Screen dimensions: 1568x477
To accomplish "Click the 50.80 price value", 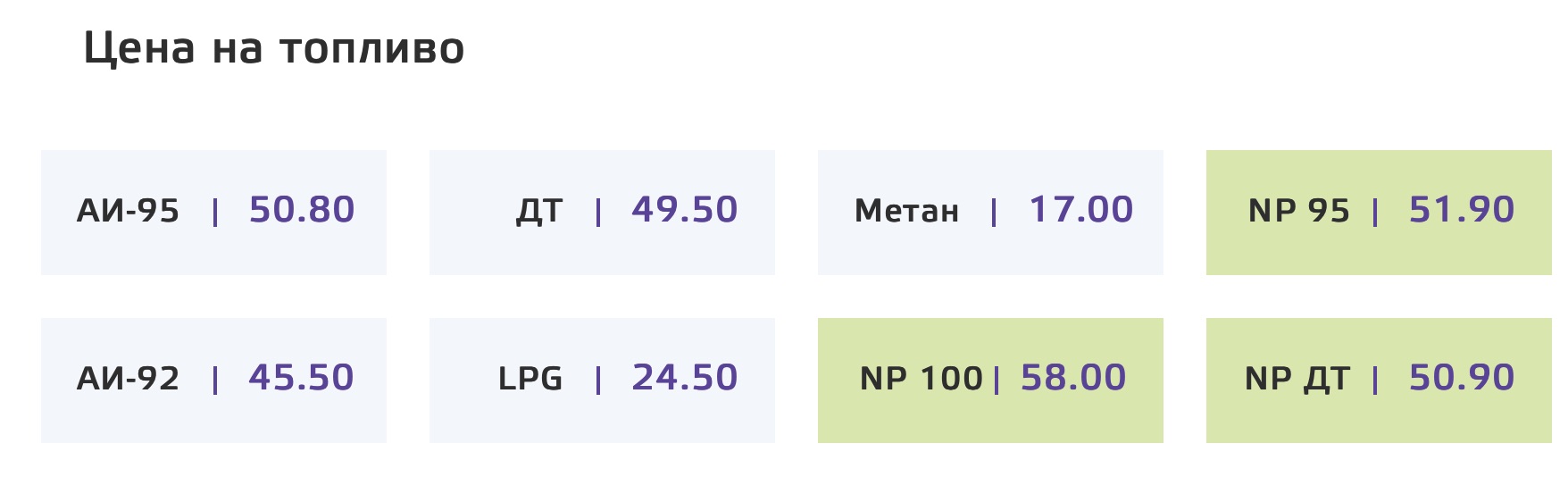I will [x=302, y=210].
